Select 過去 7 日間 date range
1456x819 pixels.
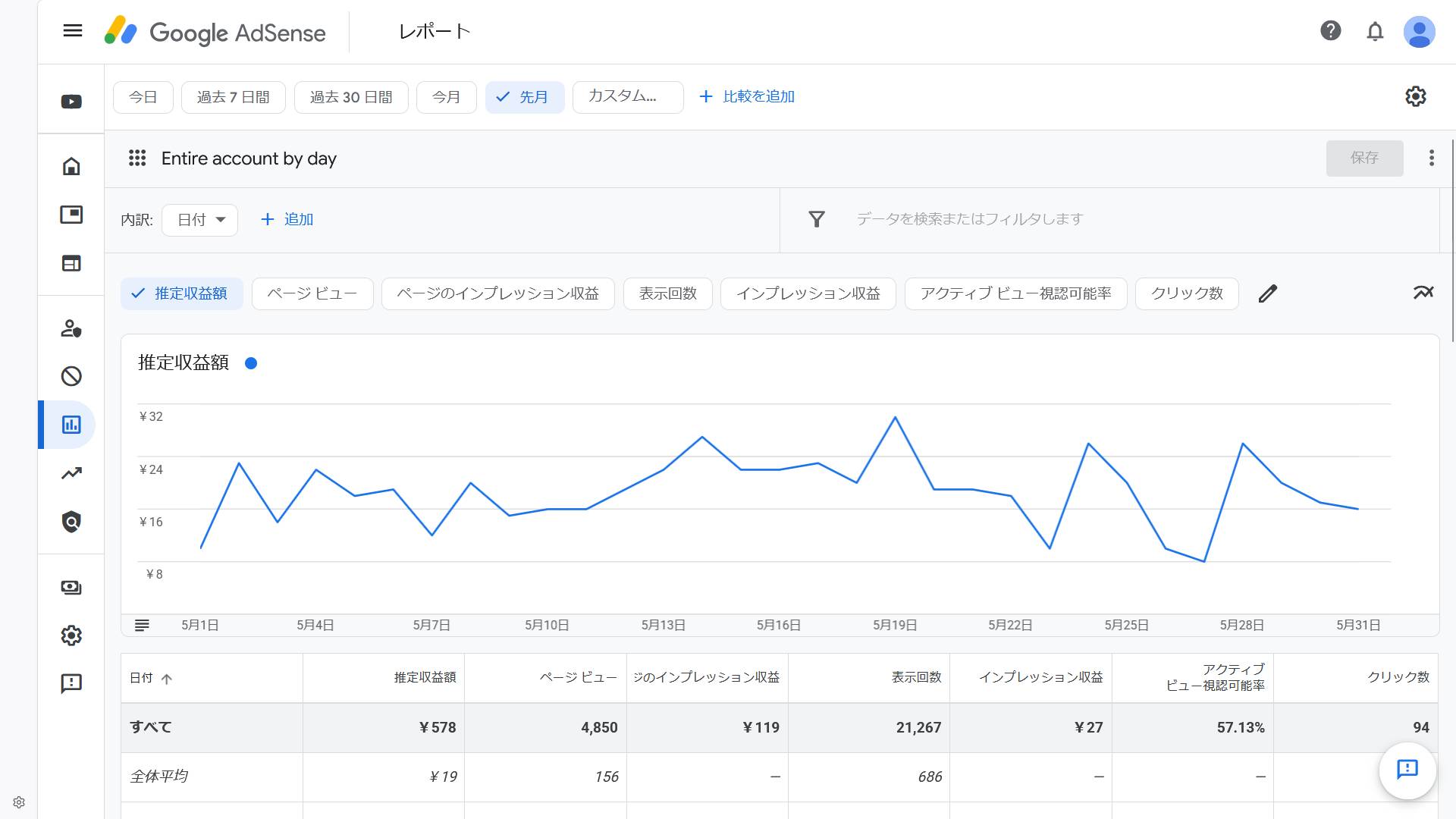click(234, 97)
